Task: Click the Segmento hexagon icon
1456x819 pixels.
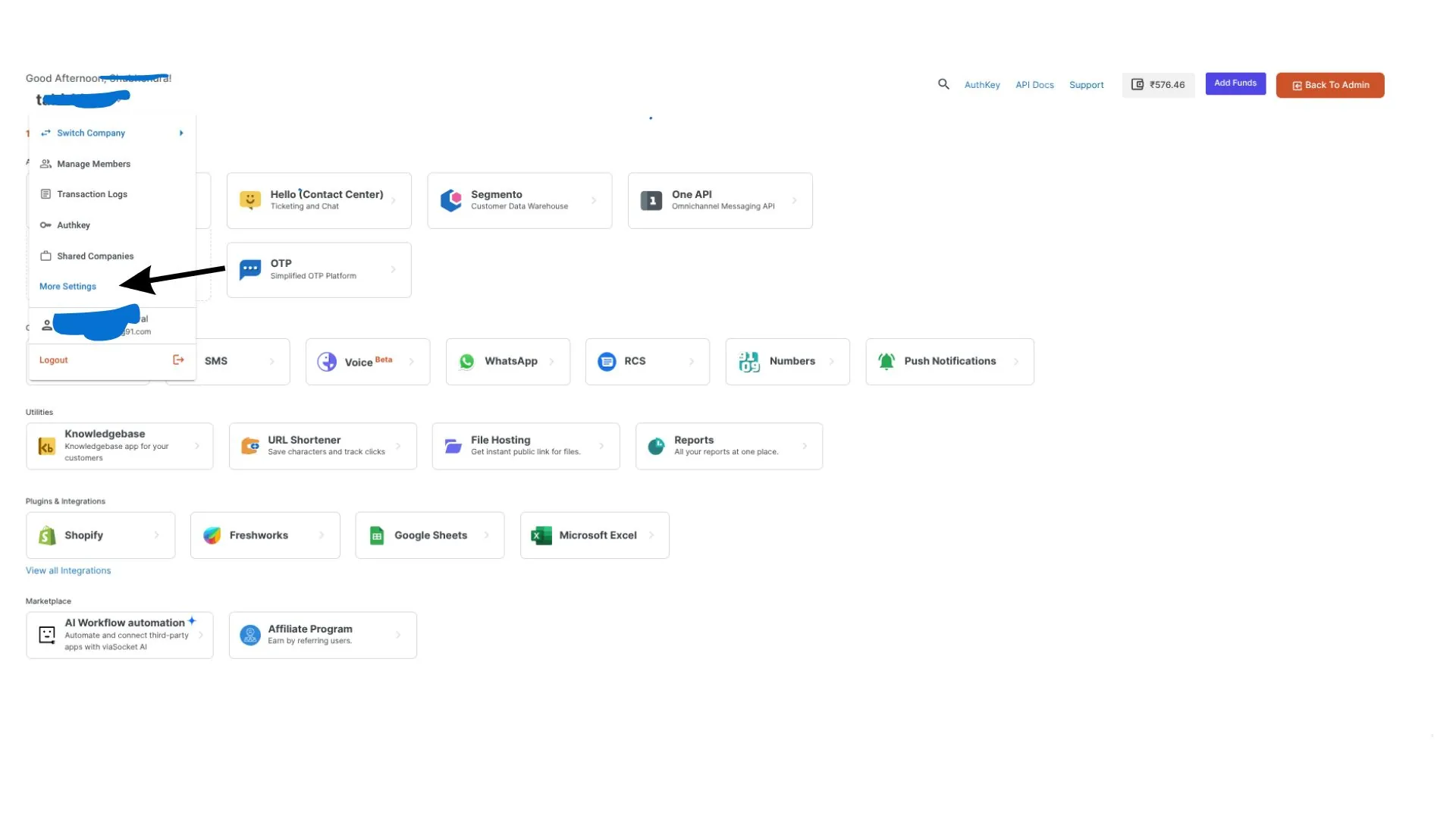Action: tap(451, 200)
